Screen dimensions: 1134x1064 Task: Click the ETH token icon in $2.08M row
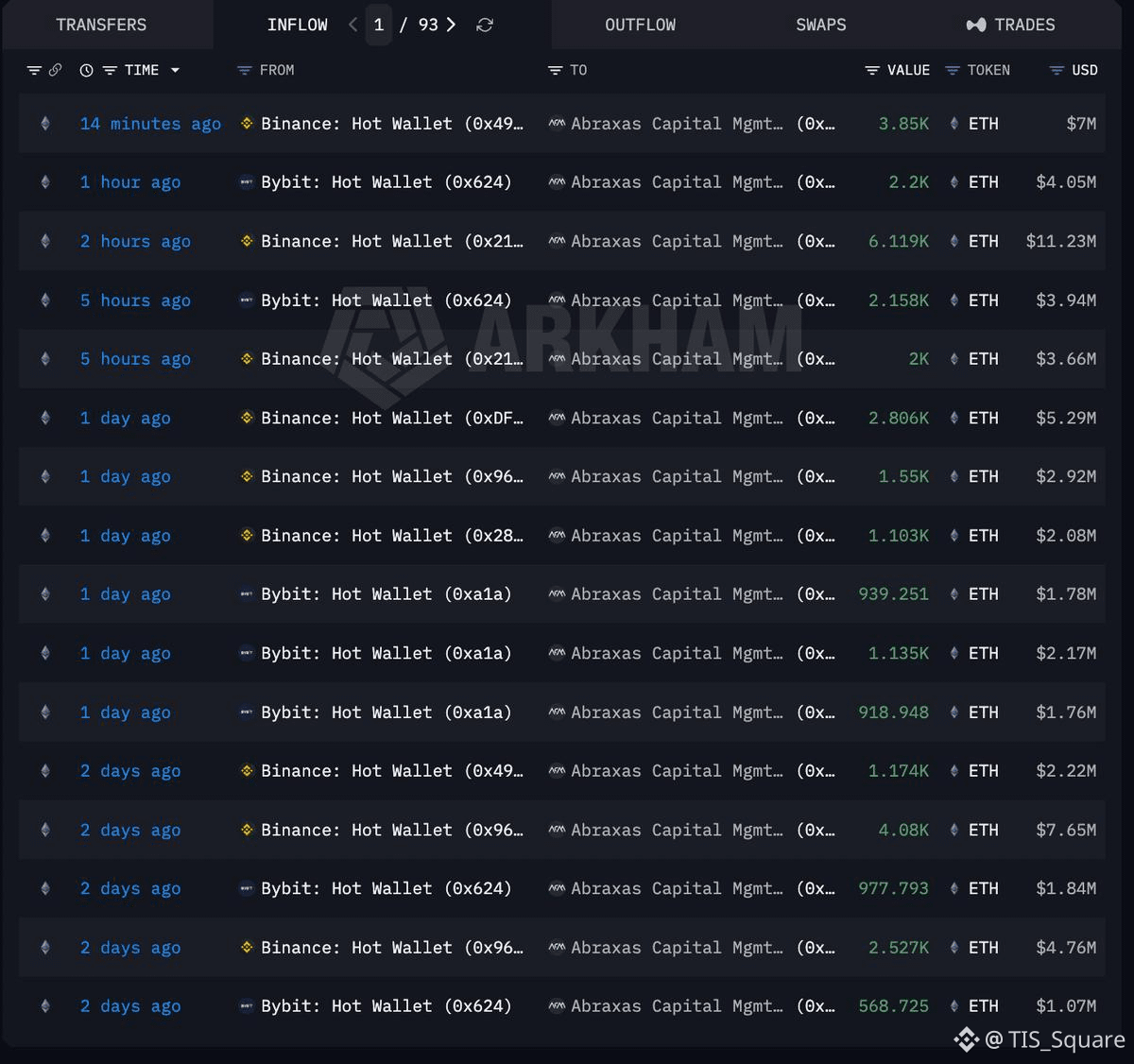coord(954,536)
